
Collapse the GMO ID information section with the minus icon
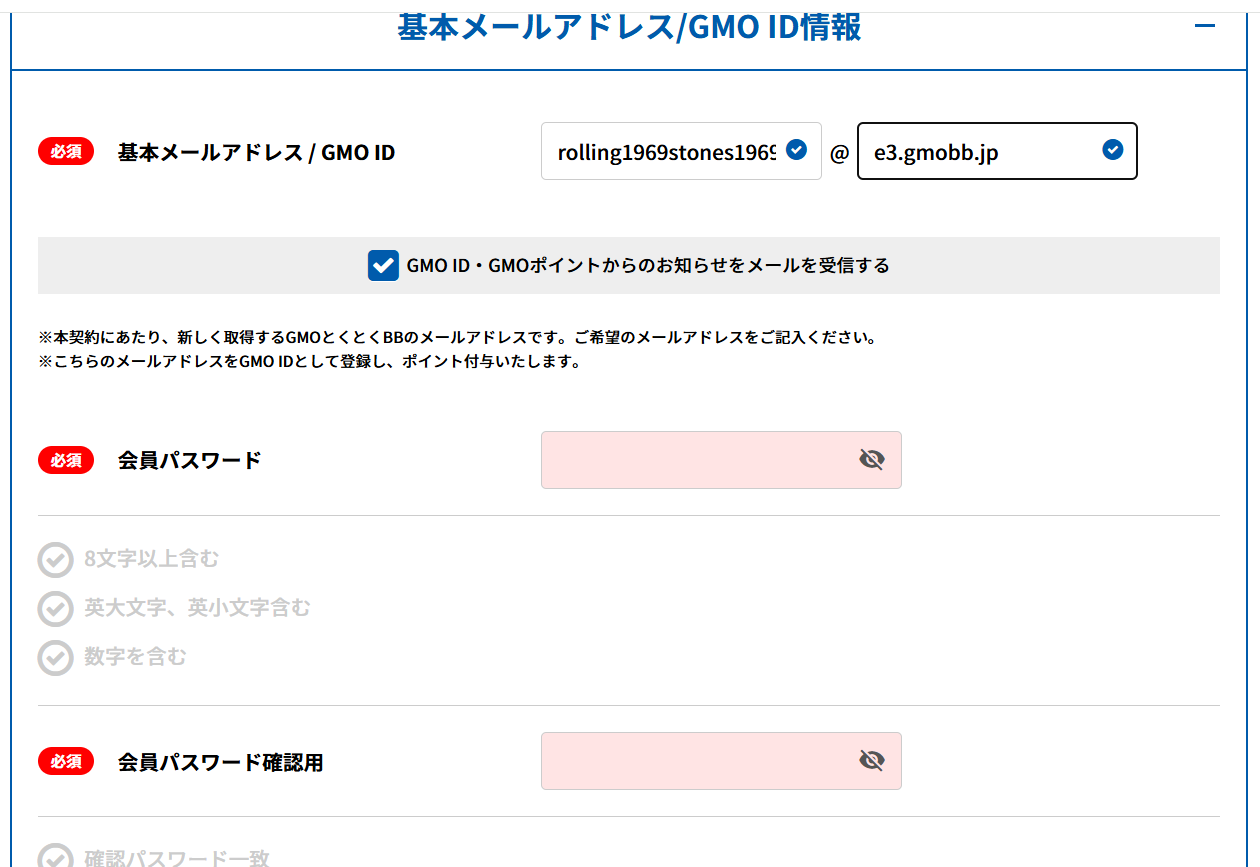(1205, 27)
